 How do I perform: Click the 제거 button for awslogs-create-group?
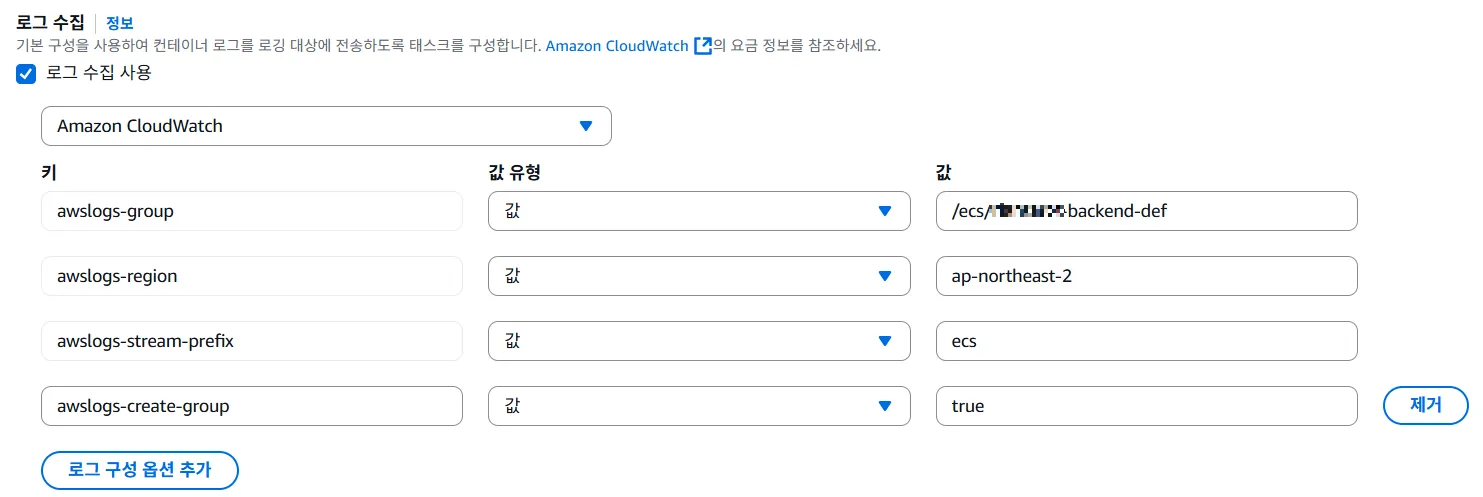tap(1426, 406)
